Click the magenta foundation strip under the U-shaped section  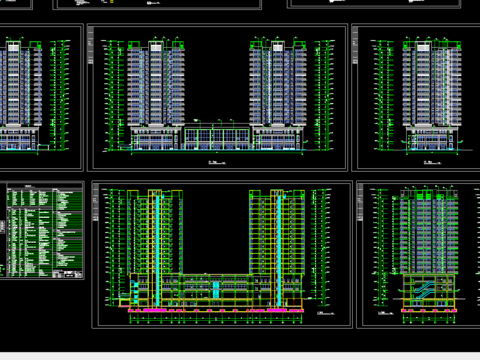(216, 310)
